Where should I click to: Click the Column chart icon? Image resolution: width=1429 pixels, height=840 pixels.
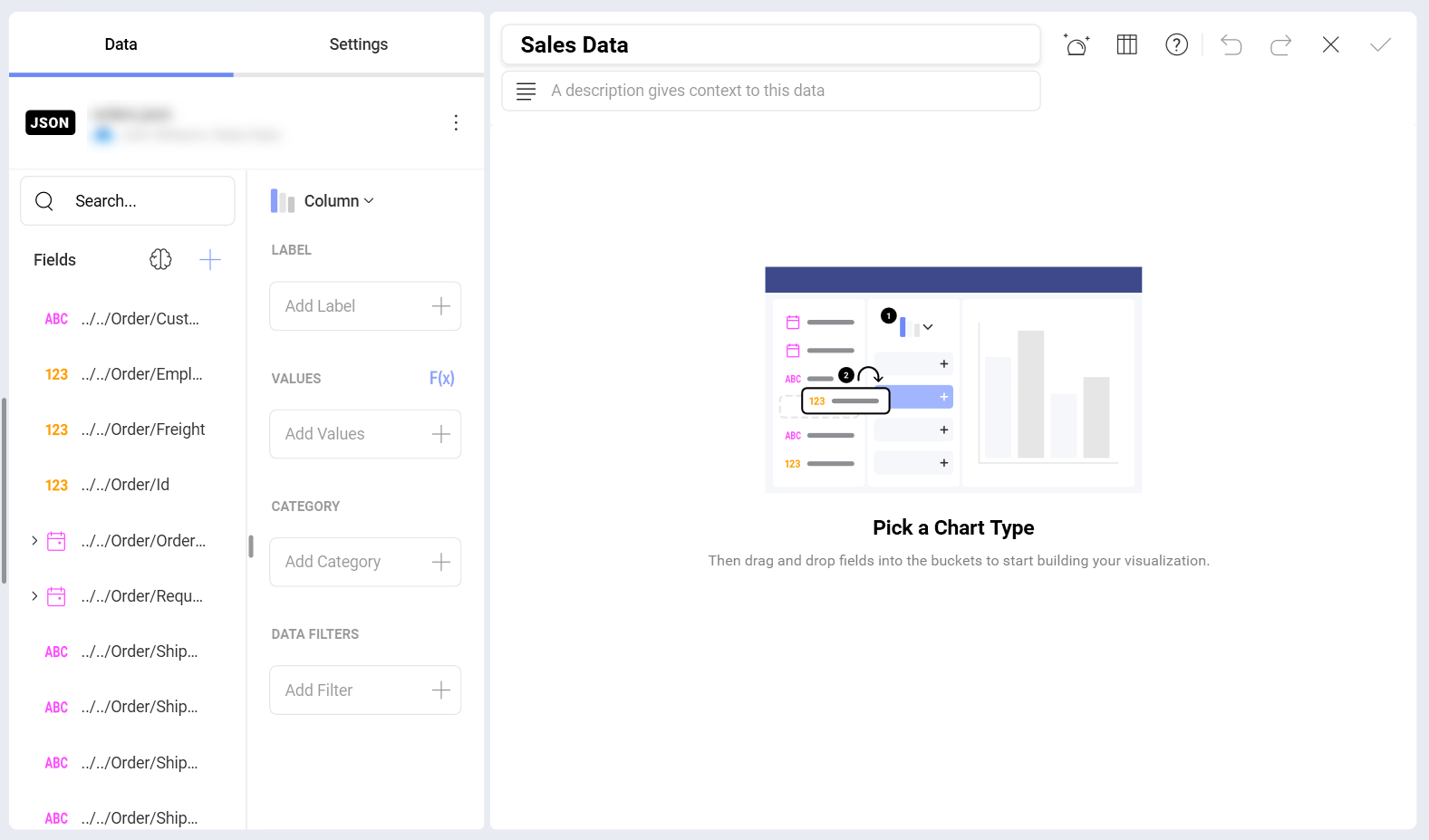click(x=283, y=201)
